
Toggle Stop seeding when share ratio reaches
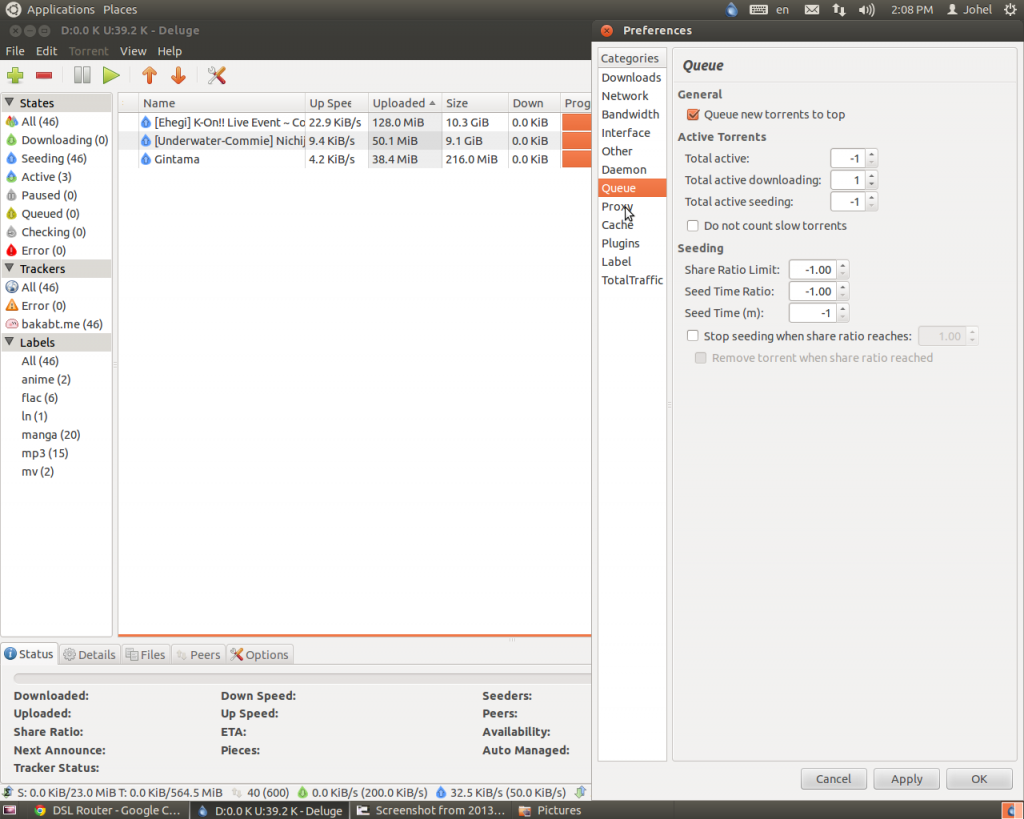point(693,337)
